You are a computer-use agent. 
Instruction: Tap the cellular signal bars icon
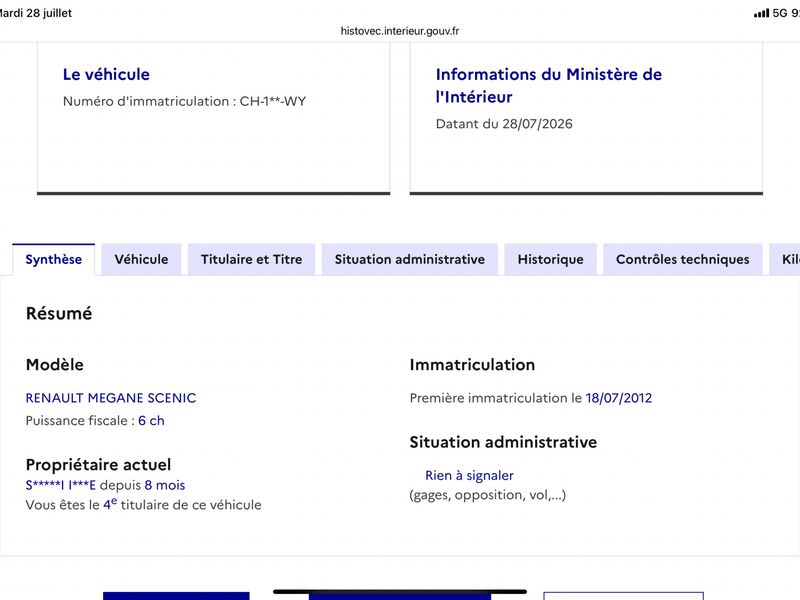(761, 13)
